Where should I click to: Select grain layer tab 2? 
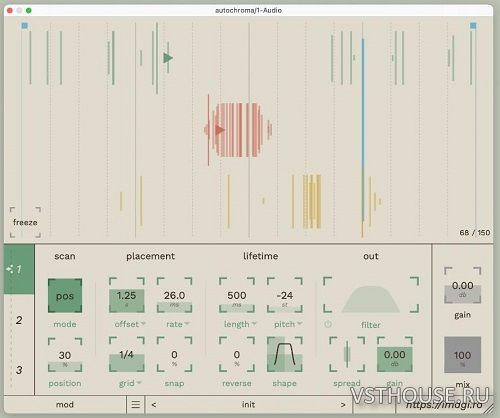(x=19, y=320)
